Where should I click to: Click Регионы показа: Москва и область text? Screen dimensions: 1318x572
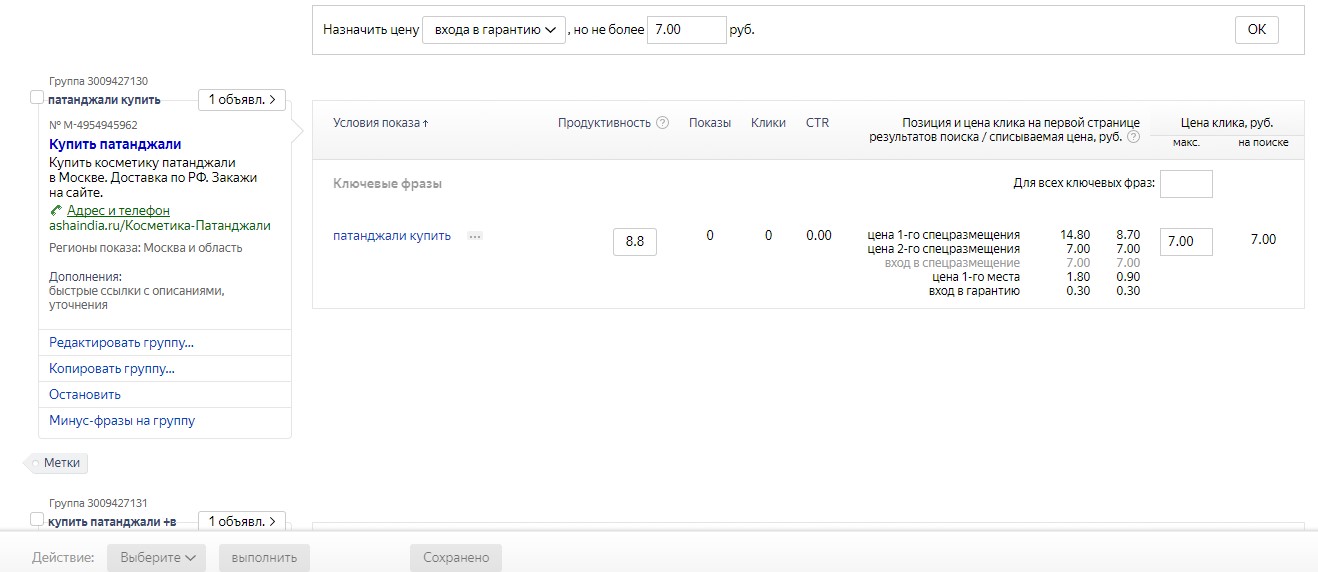coord(145,248)
